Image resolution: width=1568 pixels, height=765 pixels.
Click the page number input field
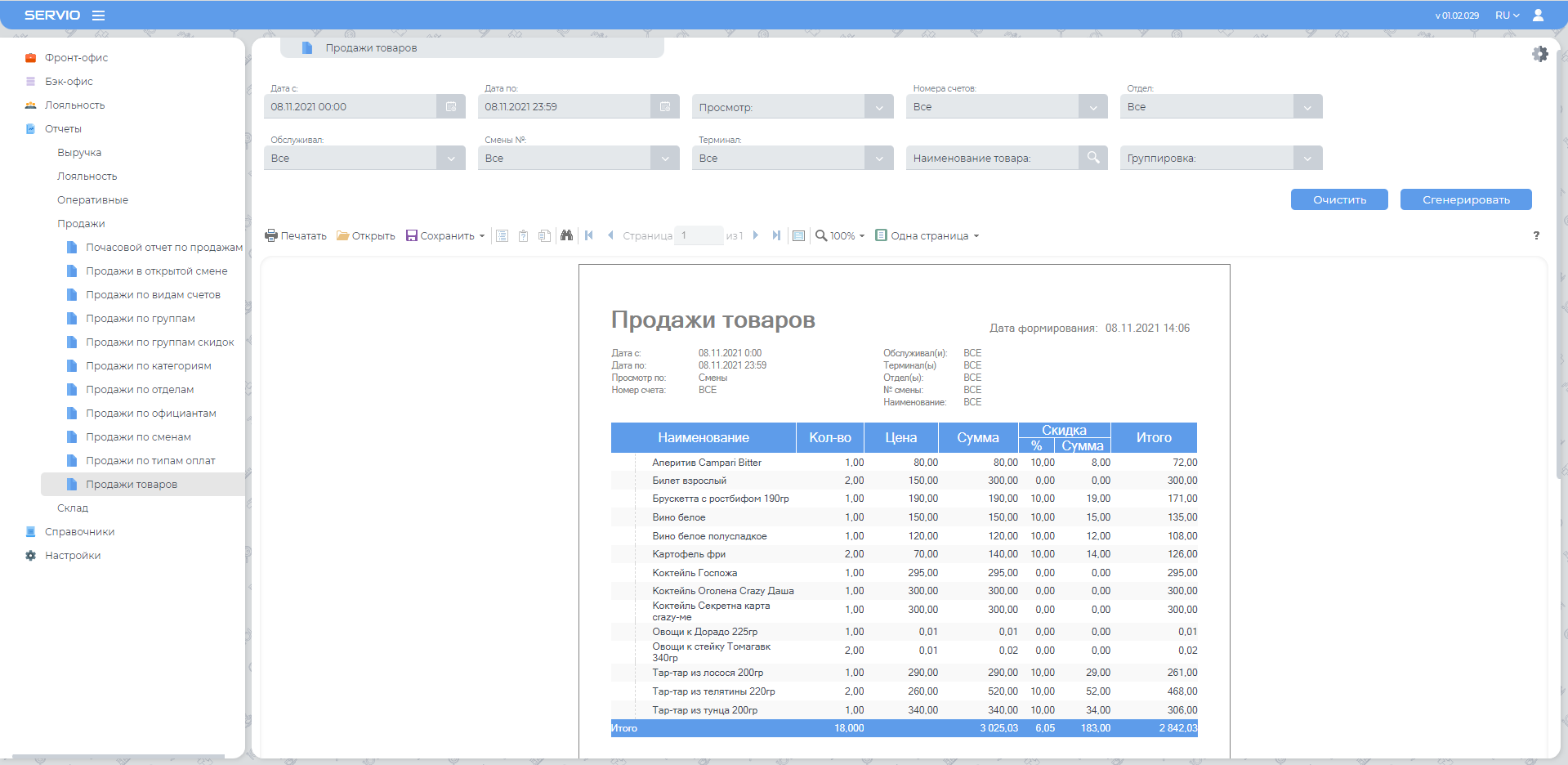pyautogui.click(x=699, y=235)
